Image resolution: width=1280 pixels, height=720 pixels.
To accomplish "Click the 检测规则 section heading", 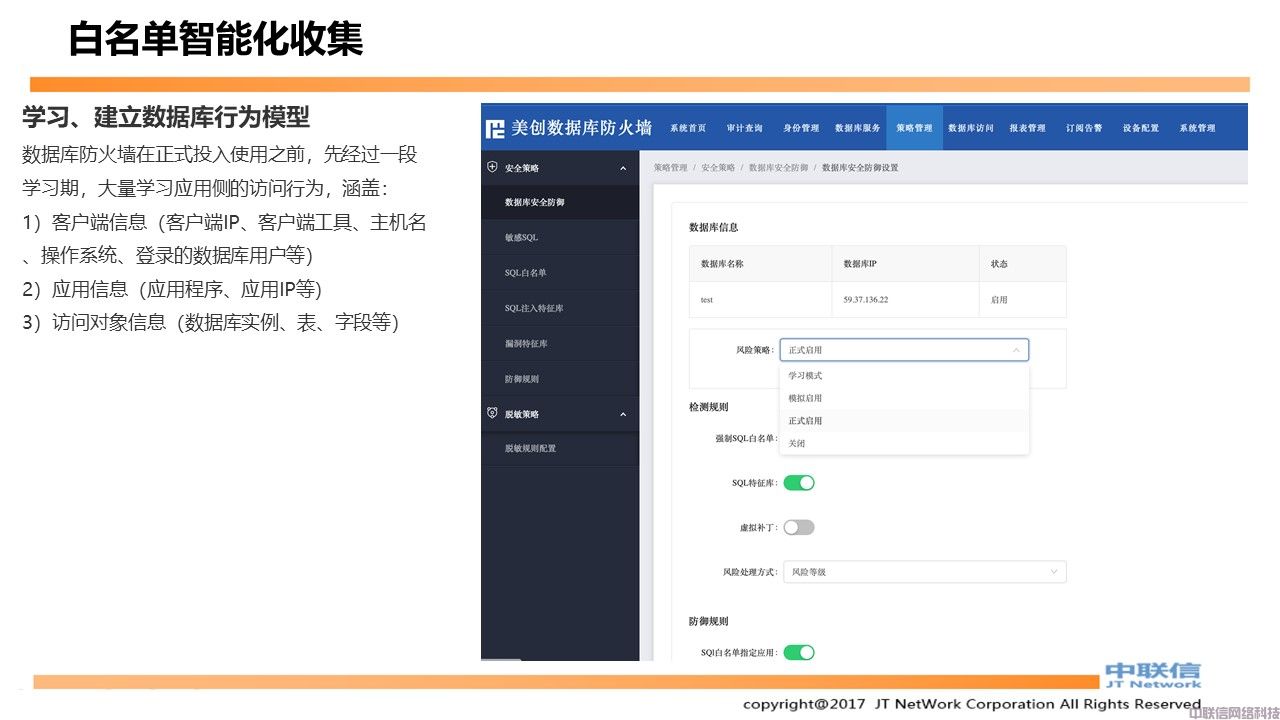I will tap(709, 407).
